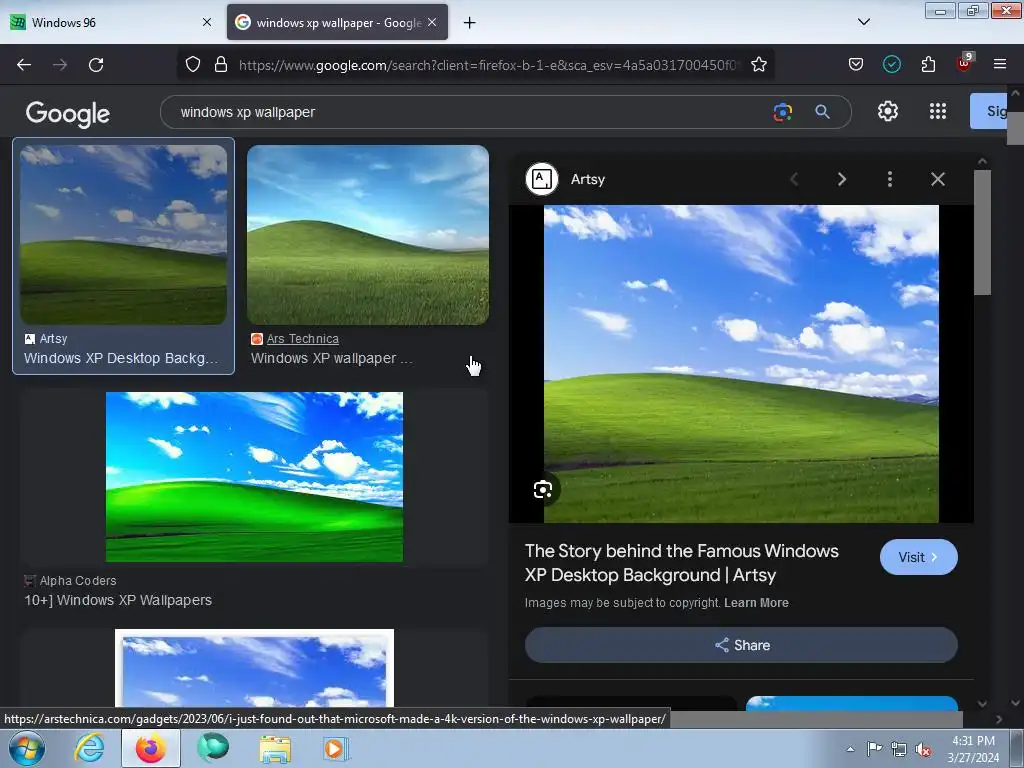Search by image with Google Lens
The height and width of the screenshot is (768, 1024).
[782, 112]
